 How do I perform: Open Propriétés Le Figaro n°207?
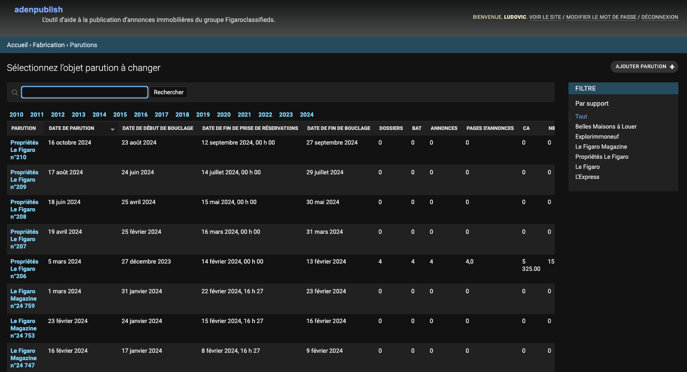coord(24,239)
